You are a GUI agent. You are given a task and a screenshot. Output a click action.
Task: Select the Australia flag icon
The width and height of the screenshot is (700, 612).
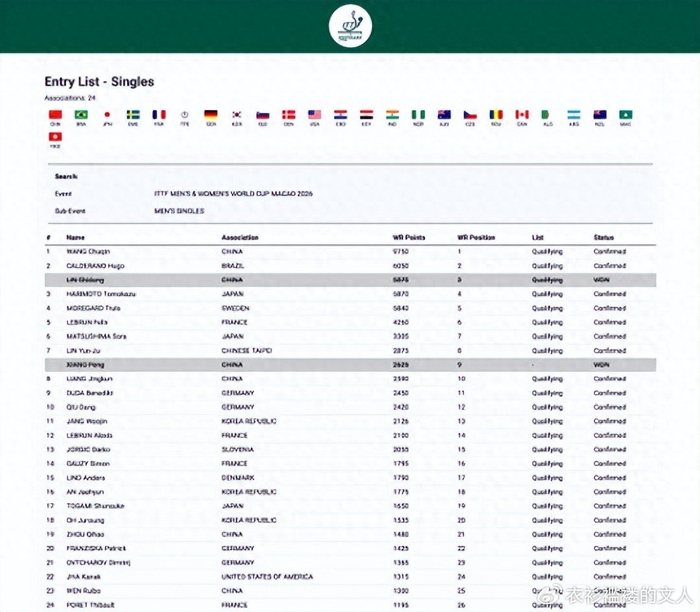pyautogui.click(x=444, y=115)
